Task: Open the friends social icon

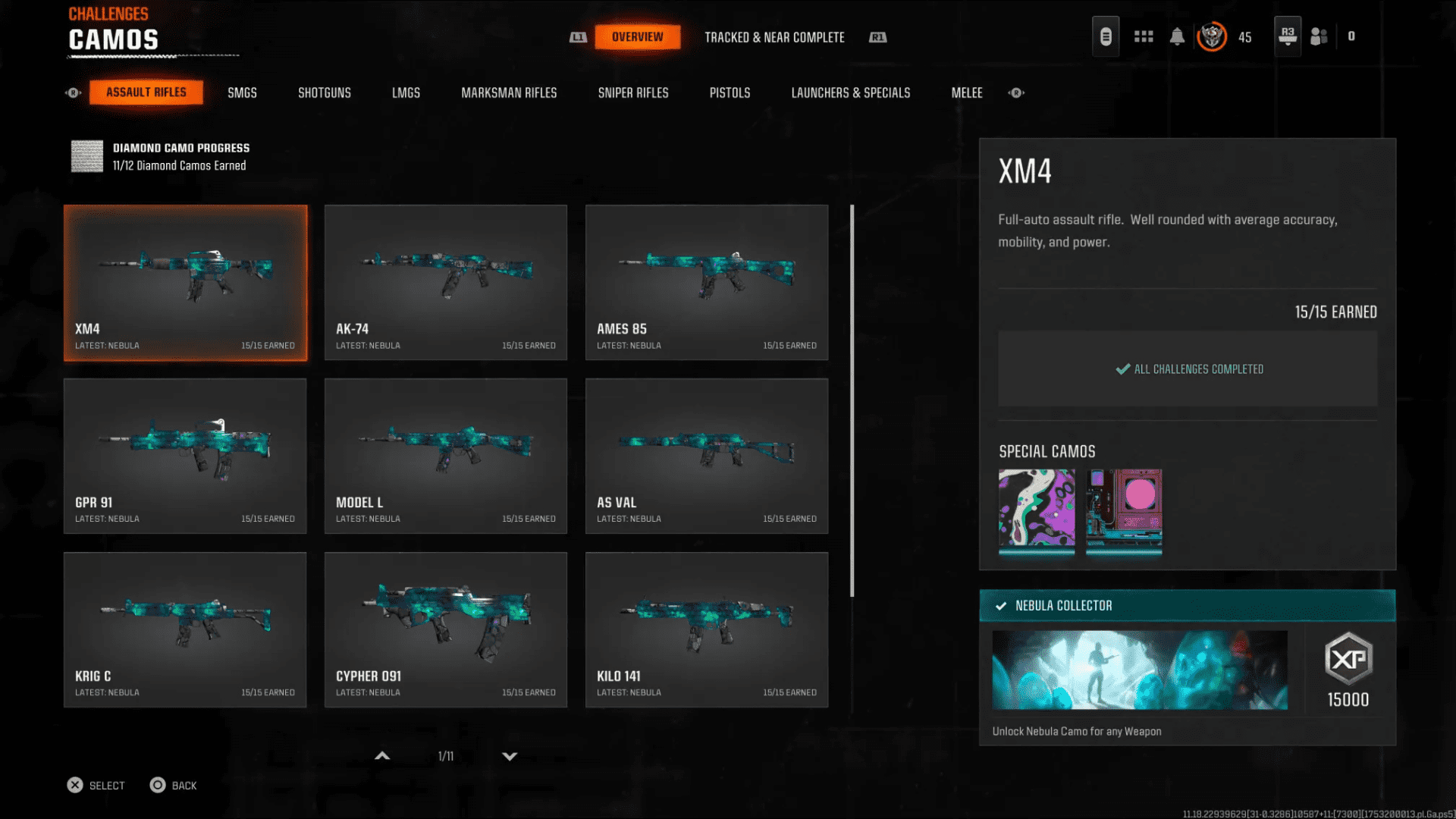Action: (1319, 36)
